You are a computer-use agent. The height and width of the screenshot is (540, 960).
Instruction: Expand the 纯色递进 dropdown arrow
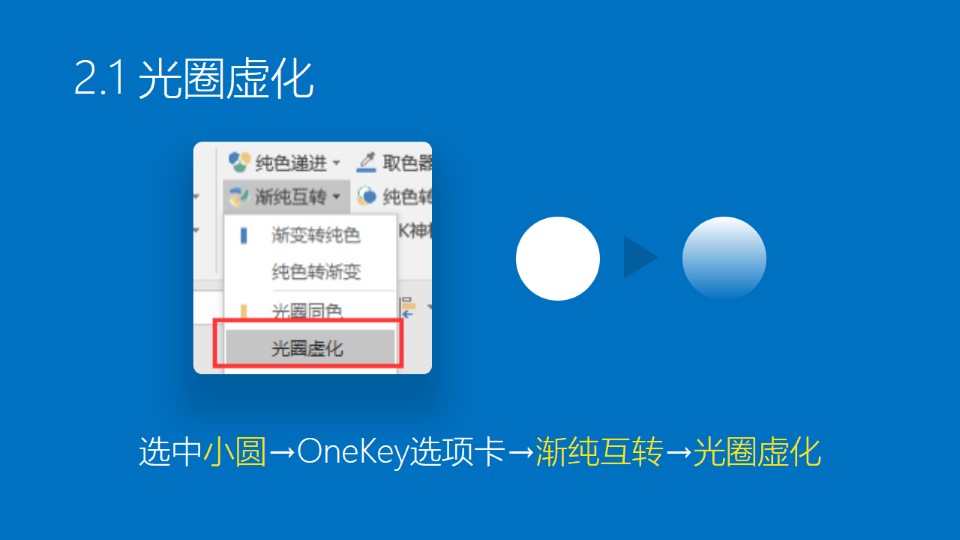coord(336,163)
